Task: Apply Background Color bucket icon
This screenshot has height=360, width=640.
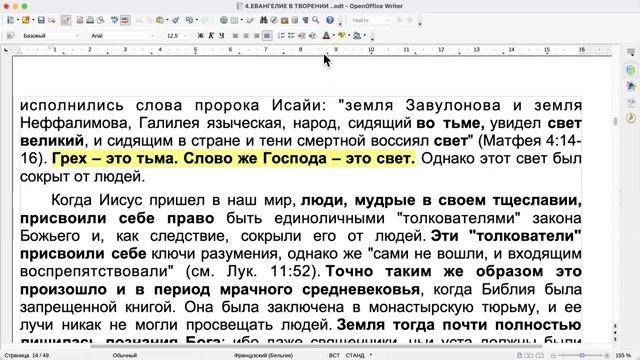Action: pyautogui.click(x=357, y=36)
